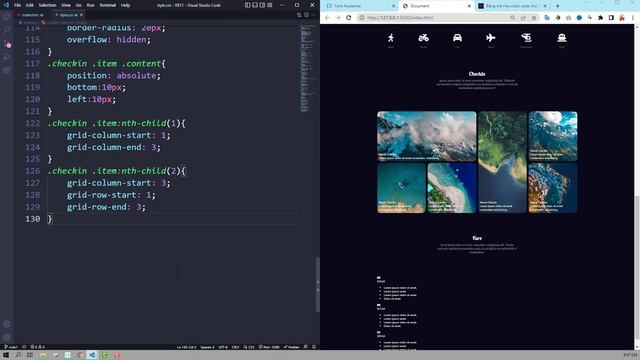Open the View menu
The height and width of the screenshot is (360, 640).
coord(66,5)
